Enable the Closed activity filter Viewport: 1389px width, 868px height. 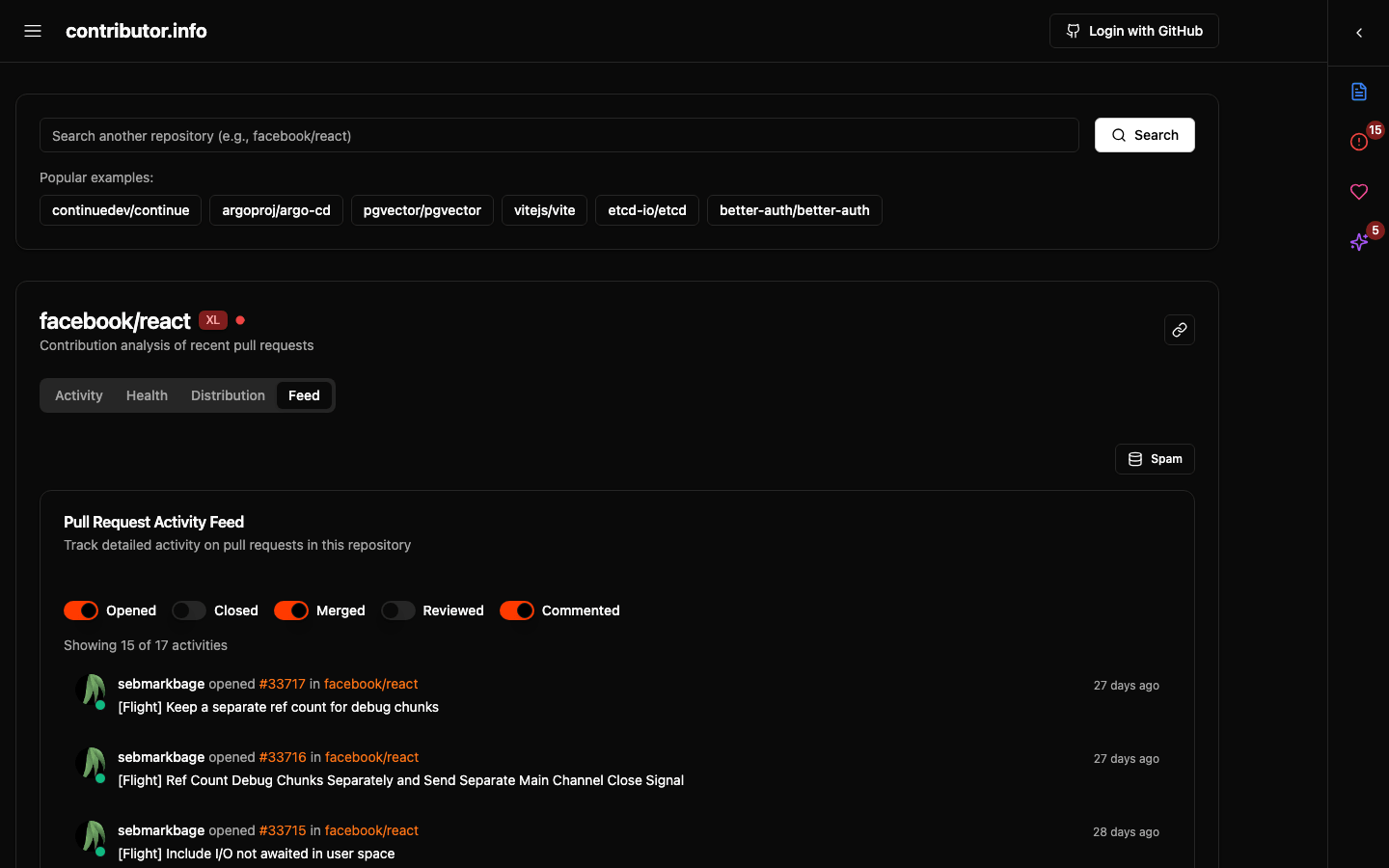click(x=188, y=610)
